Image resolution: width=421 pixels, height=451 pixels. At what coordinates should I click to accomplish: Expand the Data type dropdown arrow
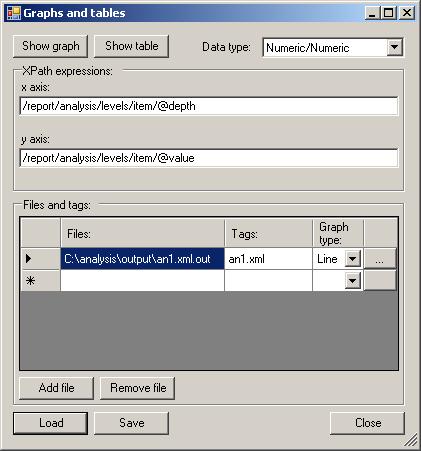pos(394,47)
